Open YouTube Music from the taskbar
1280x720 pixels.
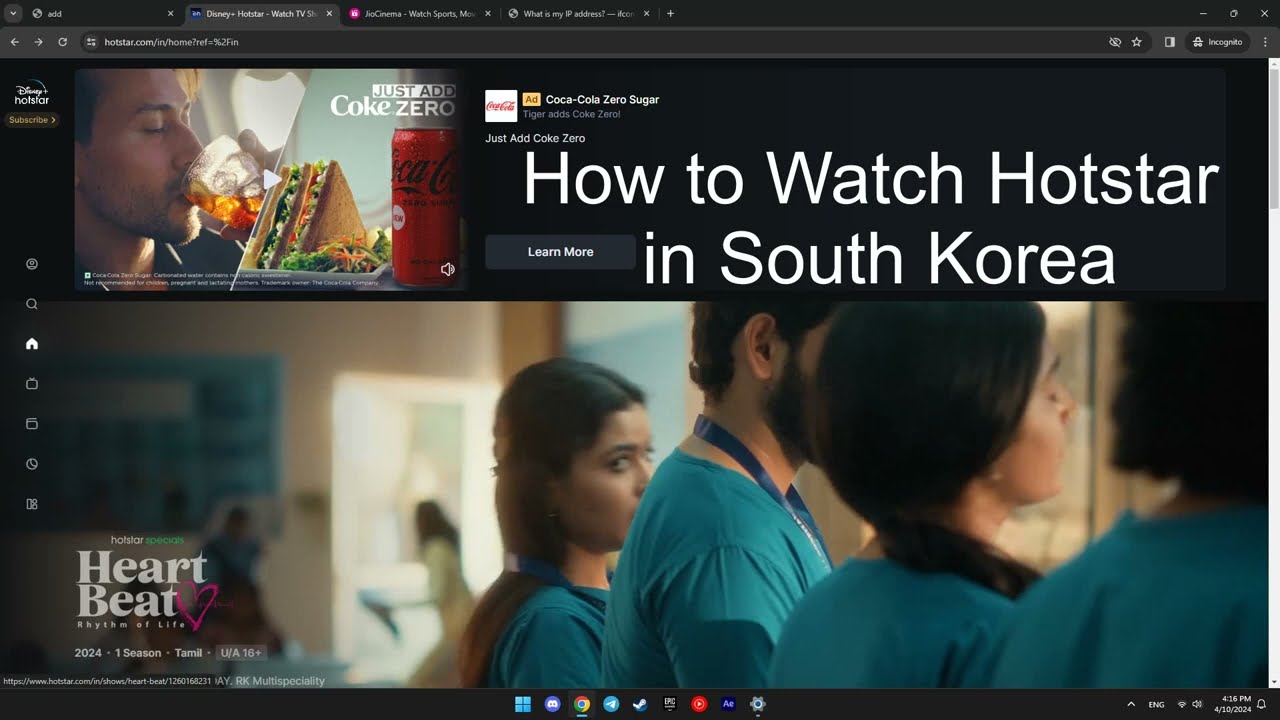click(x=699, y=704)
